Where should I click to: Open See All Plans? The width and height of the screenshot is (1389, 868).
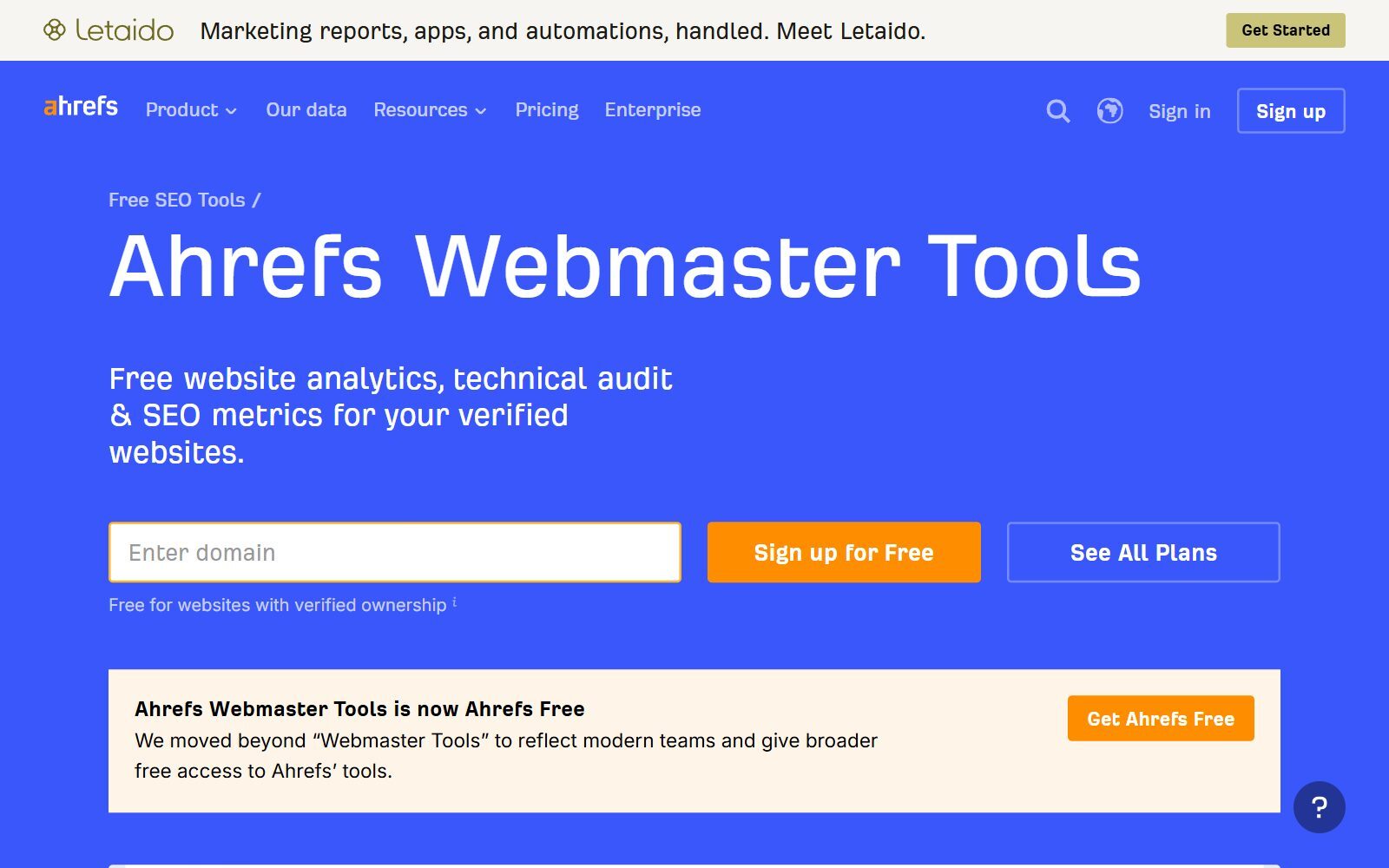[x=1143, y=552]
